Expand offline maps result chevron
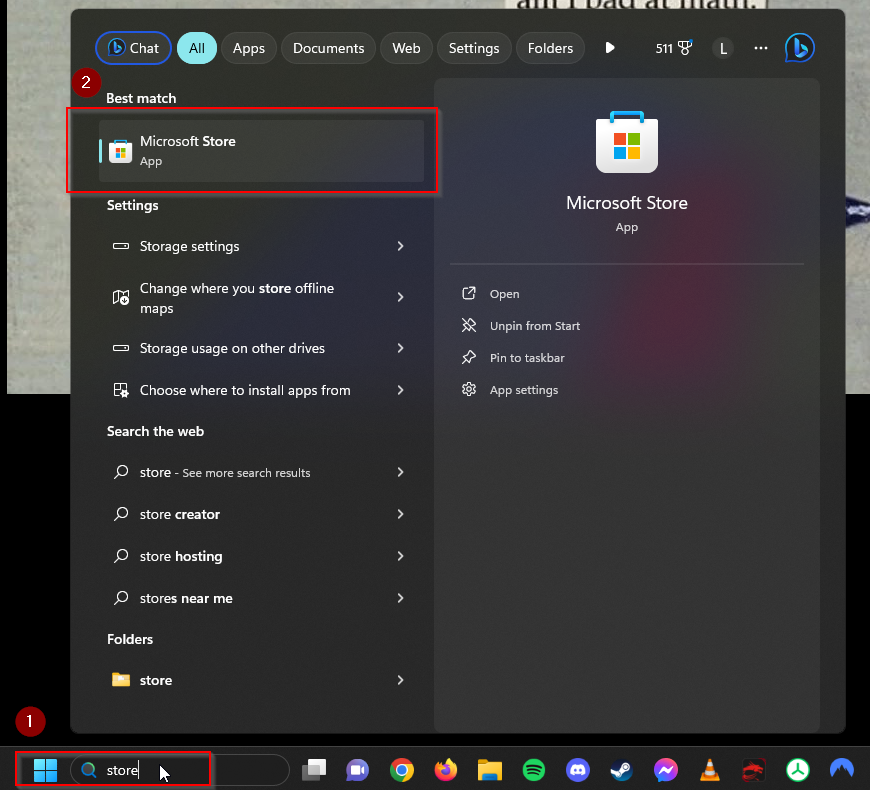870x790 pixels. [x=401, y=297]
